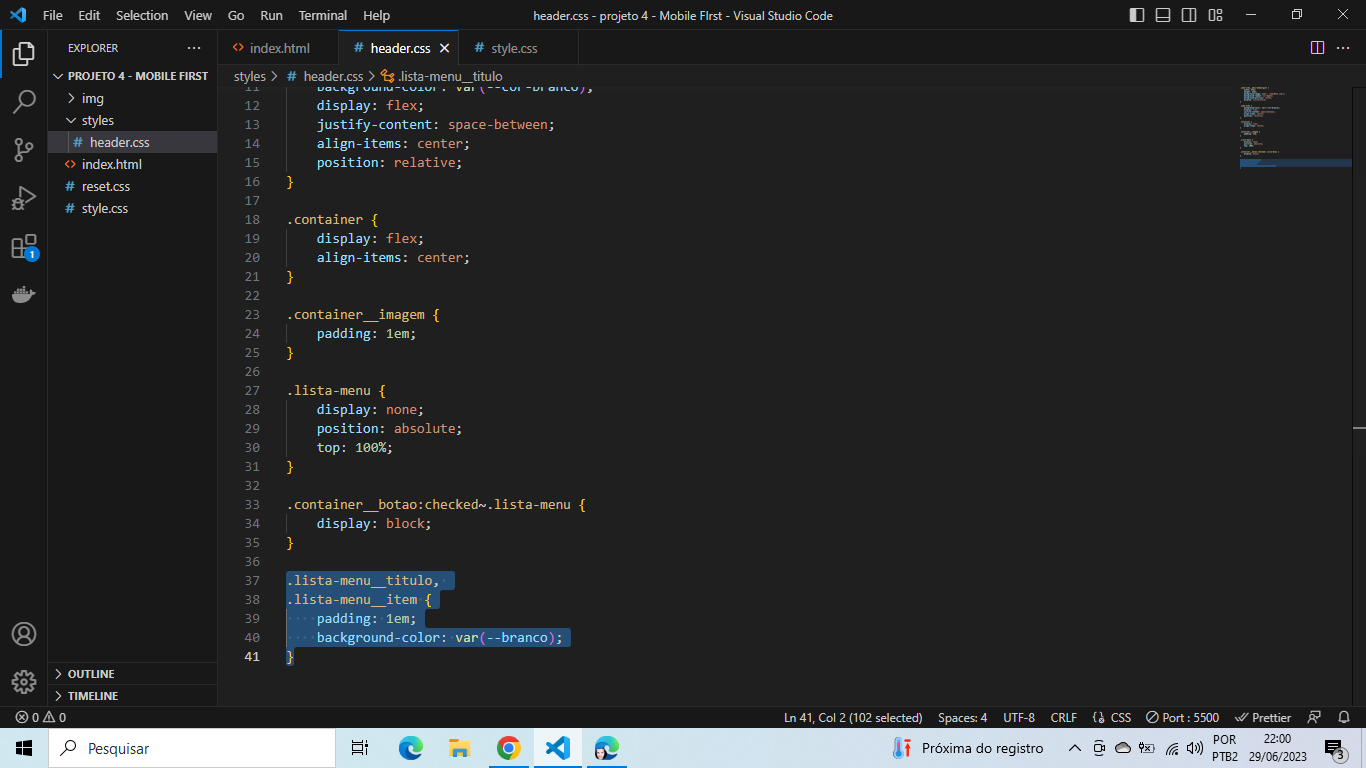1366x768 pixels.
Task: Open Task View on the taskbar
Action: coord(360,748)
